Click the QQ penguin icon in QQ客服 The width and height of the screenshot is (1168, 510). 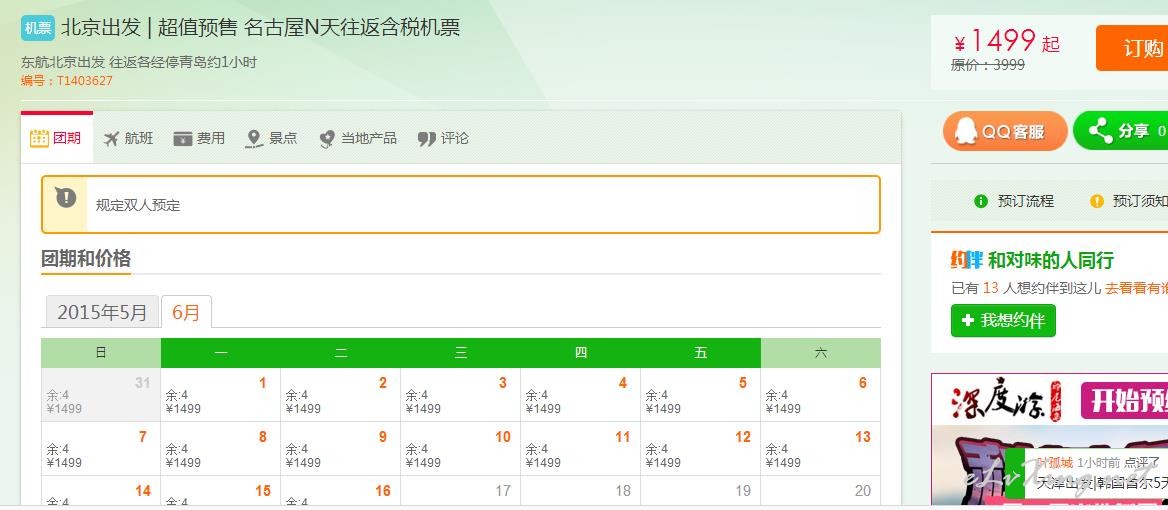click(965, 131)
